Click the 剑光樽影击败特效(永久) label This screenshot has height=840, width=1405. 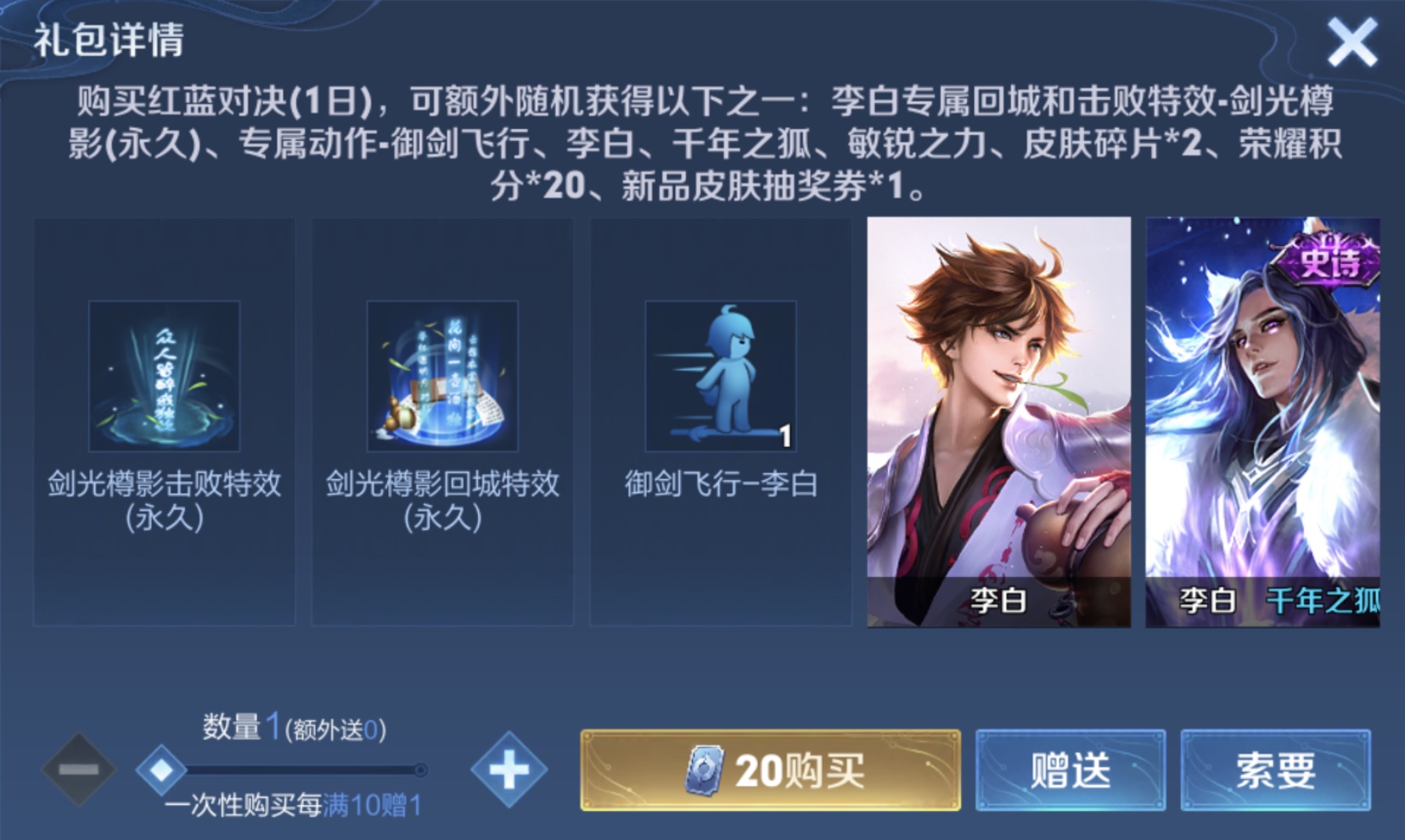pyautogui.click(x=164, y=500)
